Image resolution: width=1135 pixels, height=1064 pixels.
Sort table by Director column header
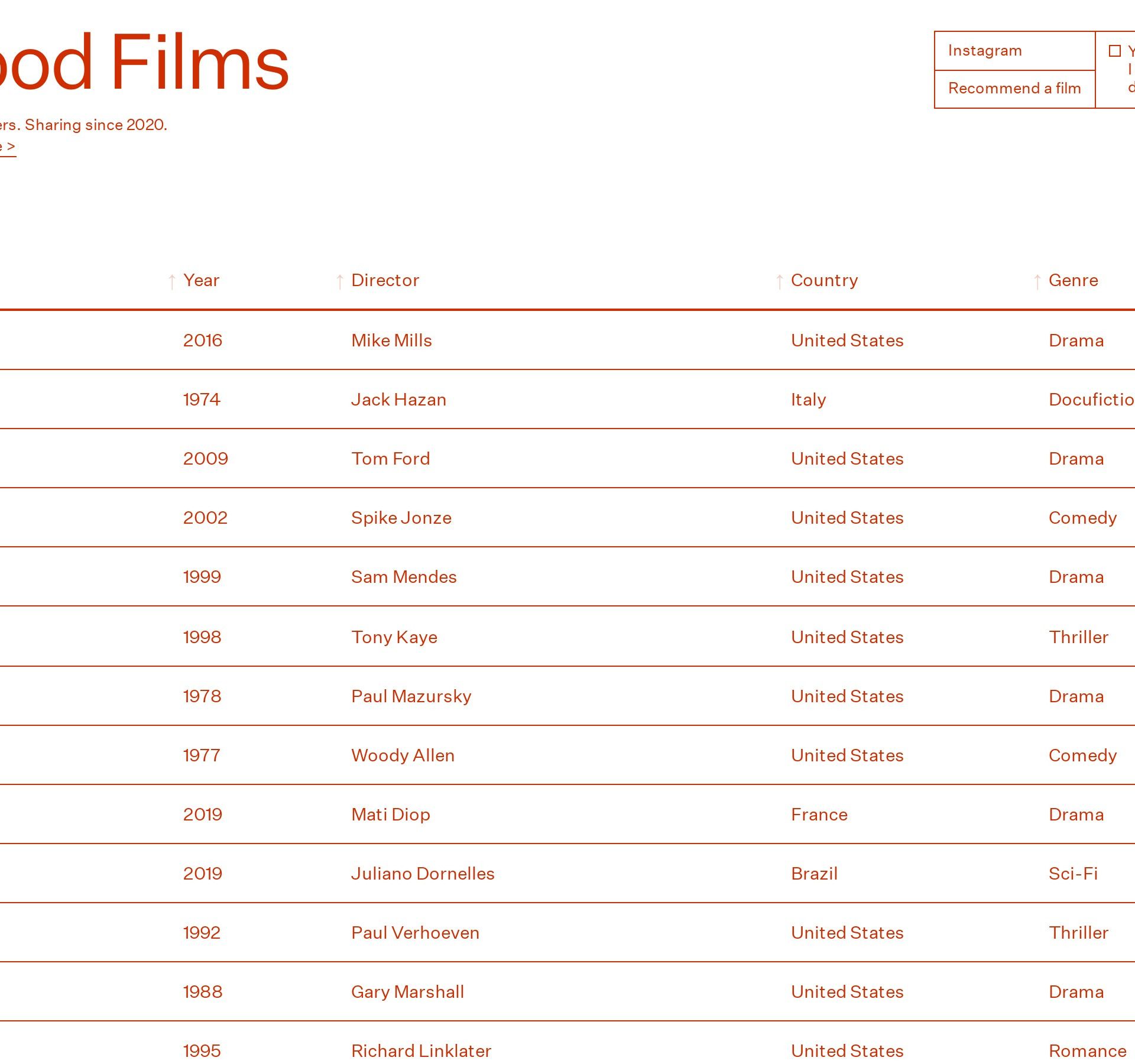(x=385, y=280)
